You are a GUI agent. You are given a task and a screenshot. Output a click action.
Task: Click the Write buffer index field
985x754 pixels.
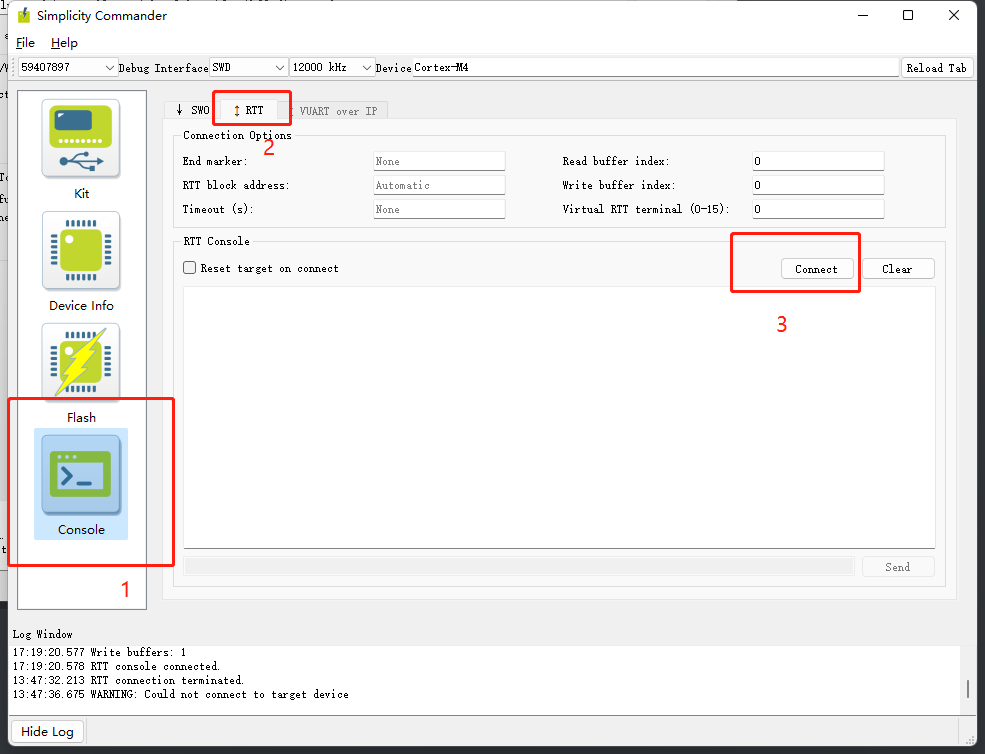pyautogui.click(x=818, y=185)
